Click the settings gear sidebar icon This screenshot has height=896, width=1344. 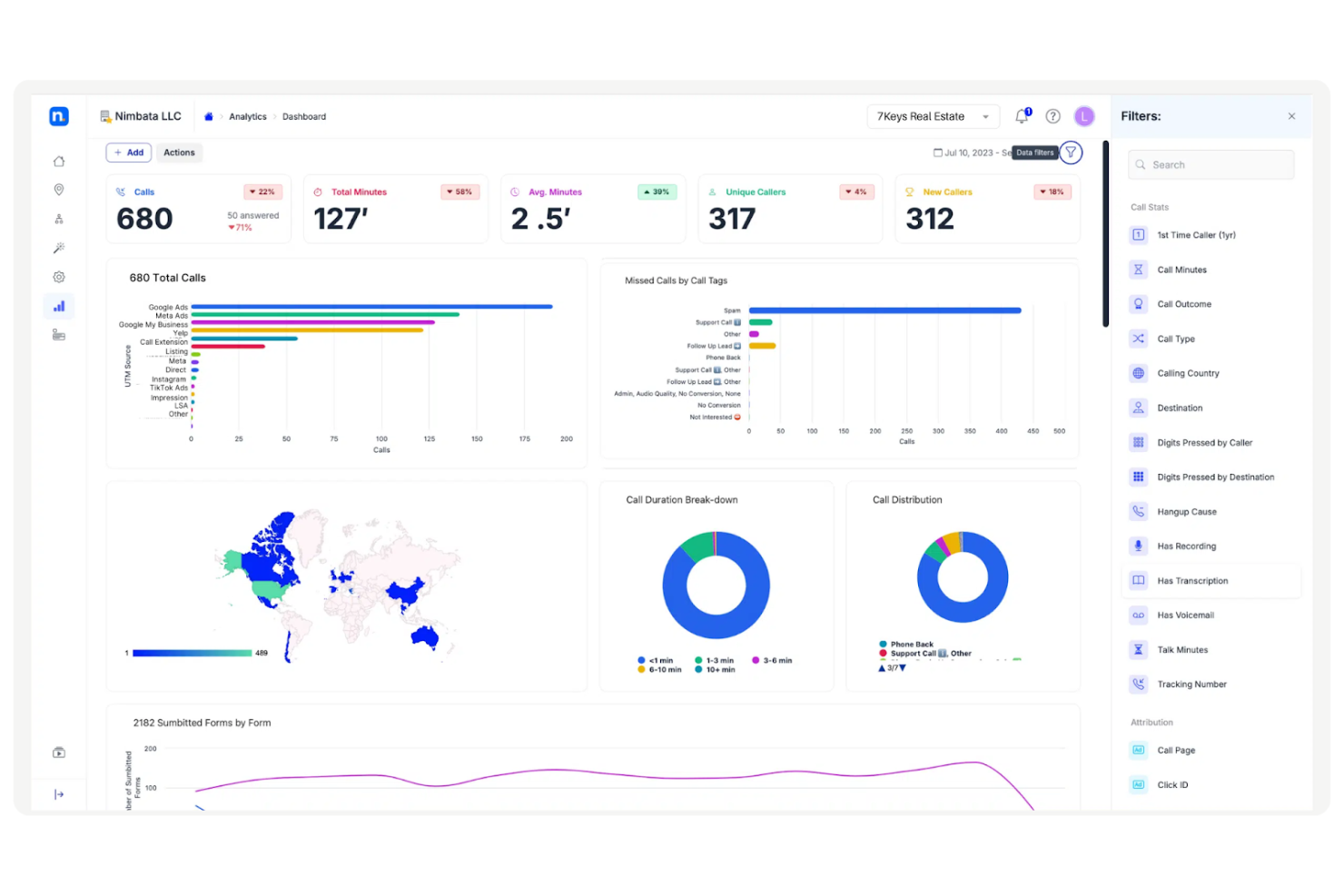point(59,277)
